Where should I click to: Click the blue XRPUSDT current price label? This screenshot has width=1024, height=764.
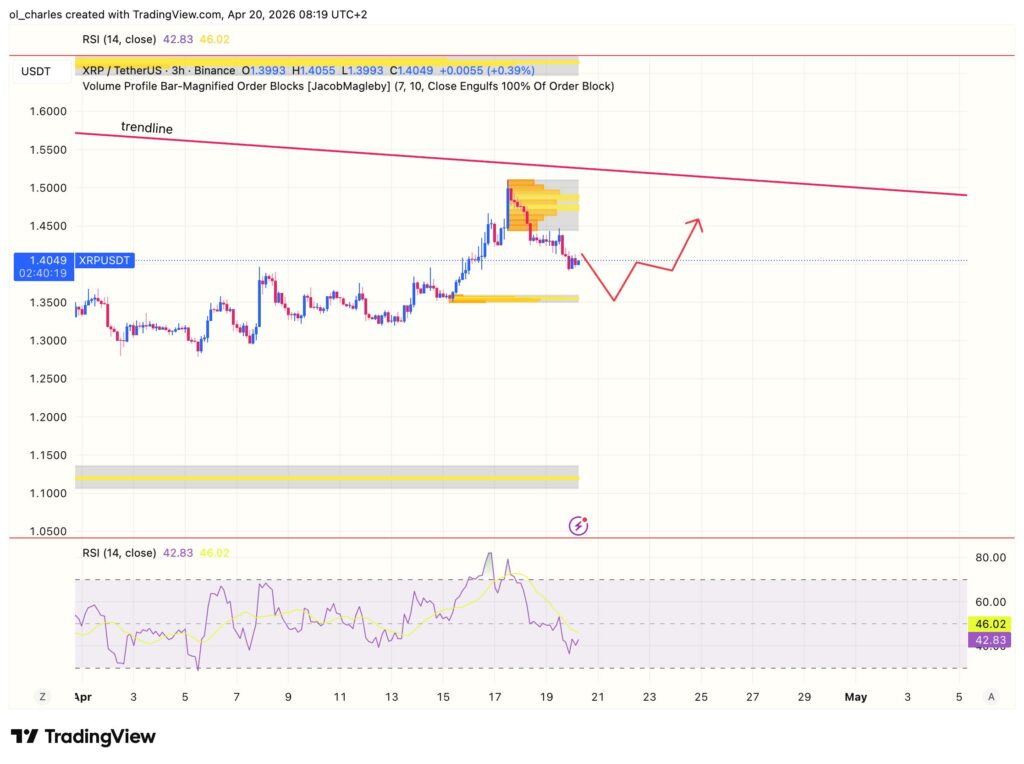coord(104,260)
